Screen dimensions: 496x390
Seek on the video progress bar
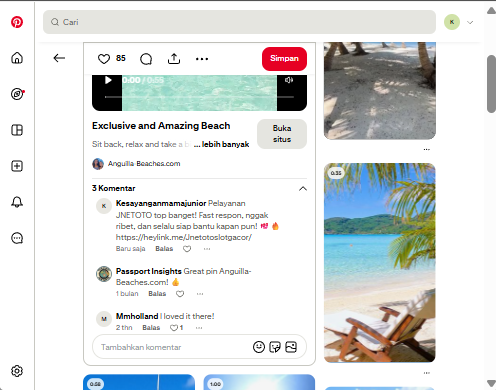pos(199,97)
